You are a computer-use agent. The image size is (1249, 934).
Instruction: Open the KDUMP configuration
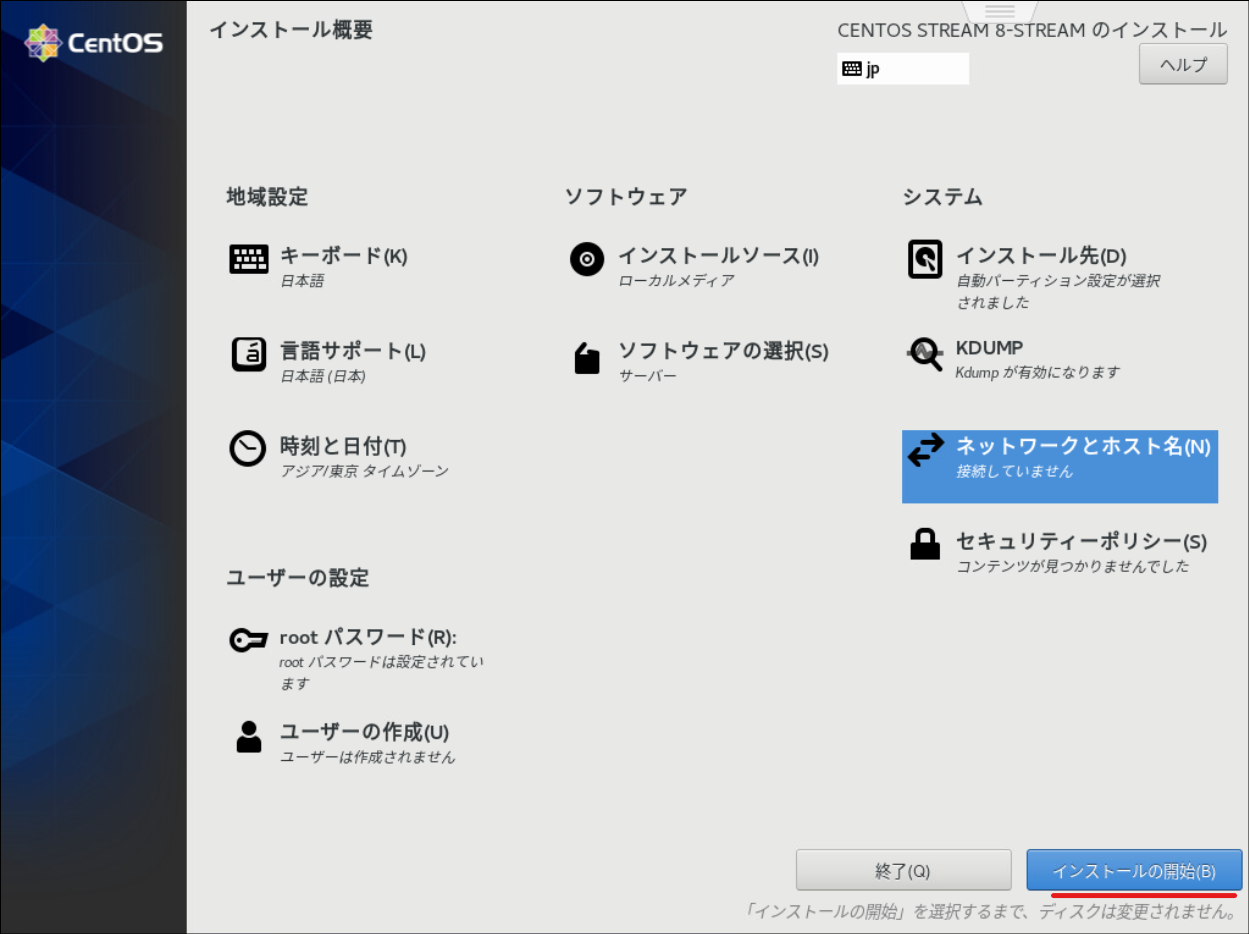coord(989,348)
